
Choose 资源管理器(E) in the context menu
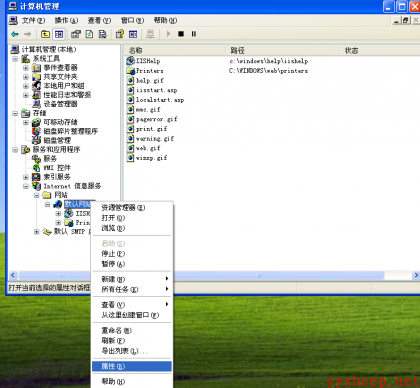coord(132,207)
